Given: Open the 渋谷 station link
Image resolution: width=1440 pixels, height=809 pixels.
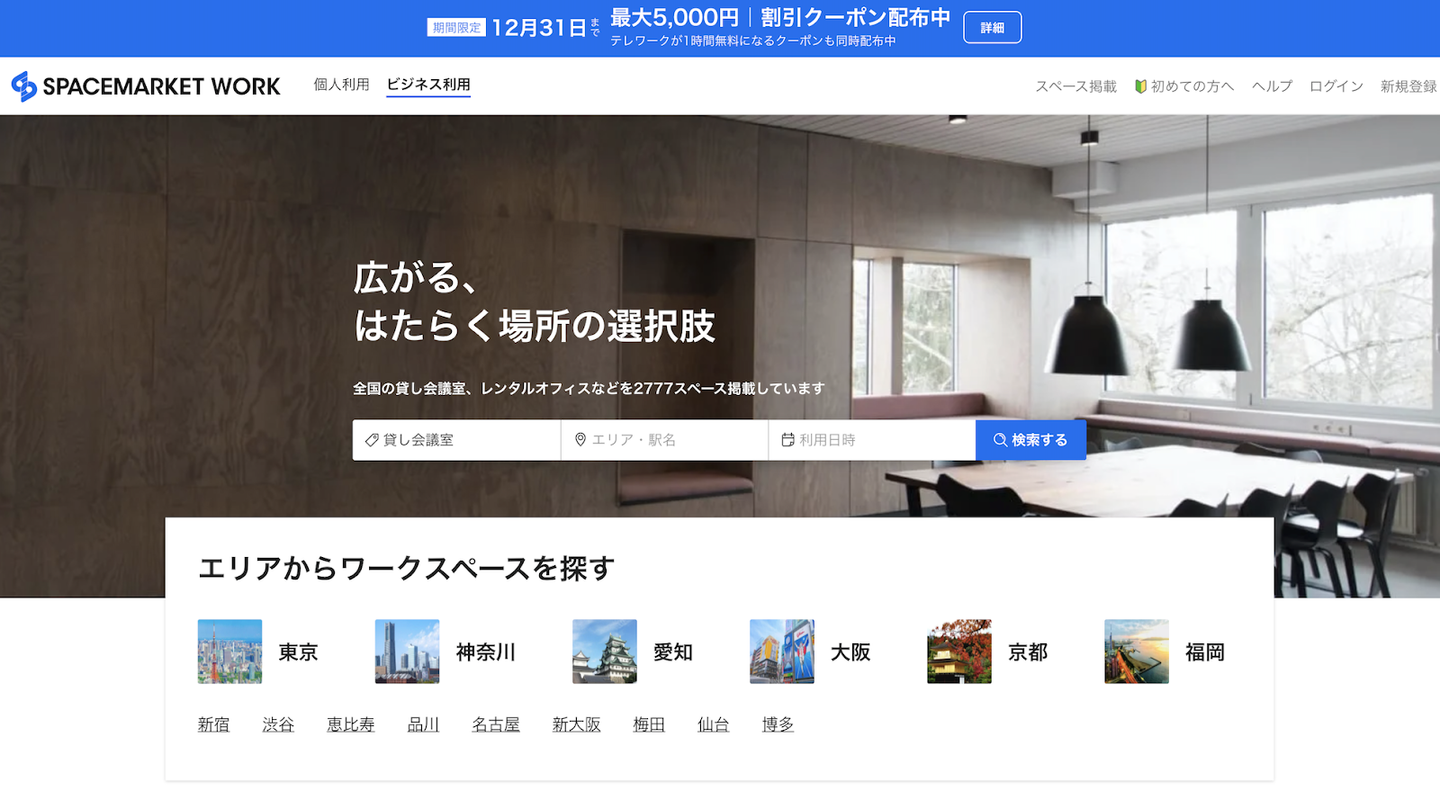Looking at the screenshot, I should pyautogui.click(x=279, y=725).
